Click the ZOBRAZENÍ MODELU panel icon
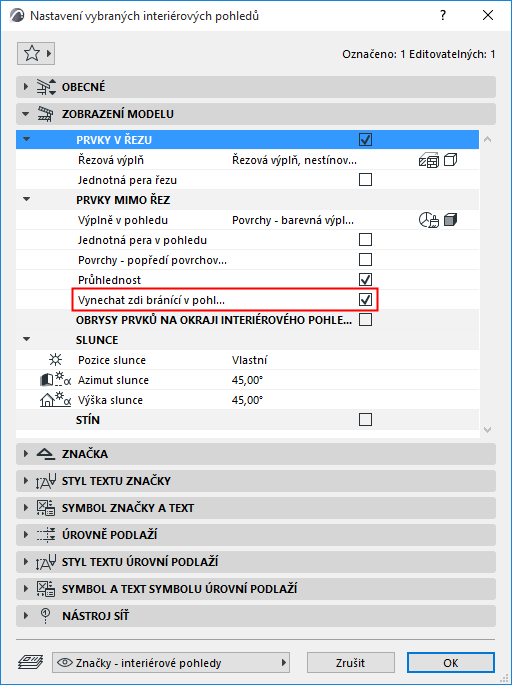Image resolution: width=512 pixels, height=685 pixels. 45,114
